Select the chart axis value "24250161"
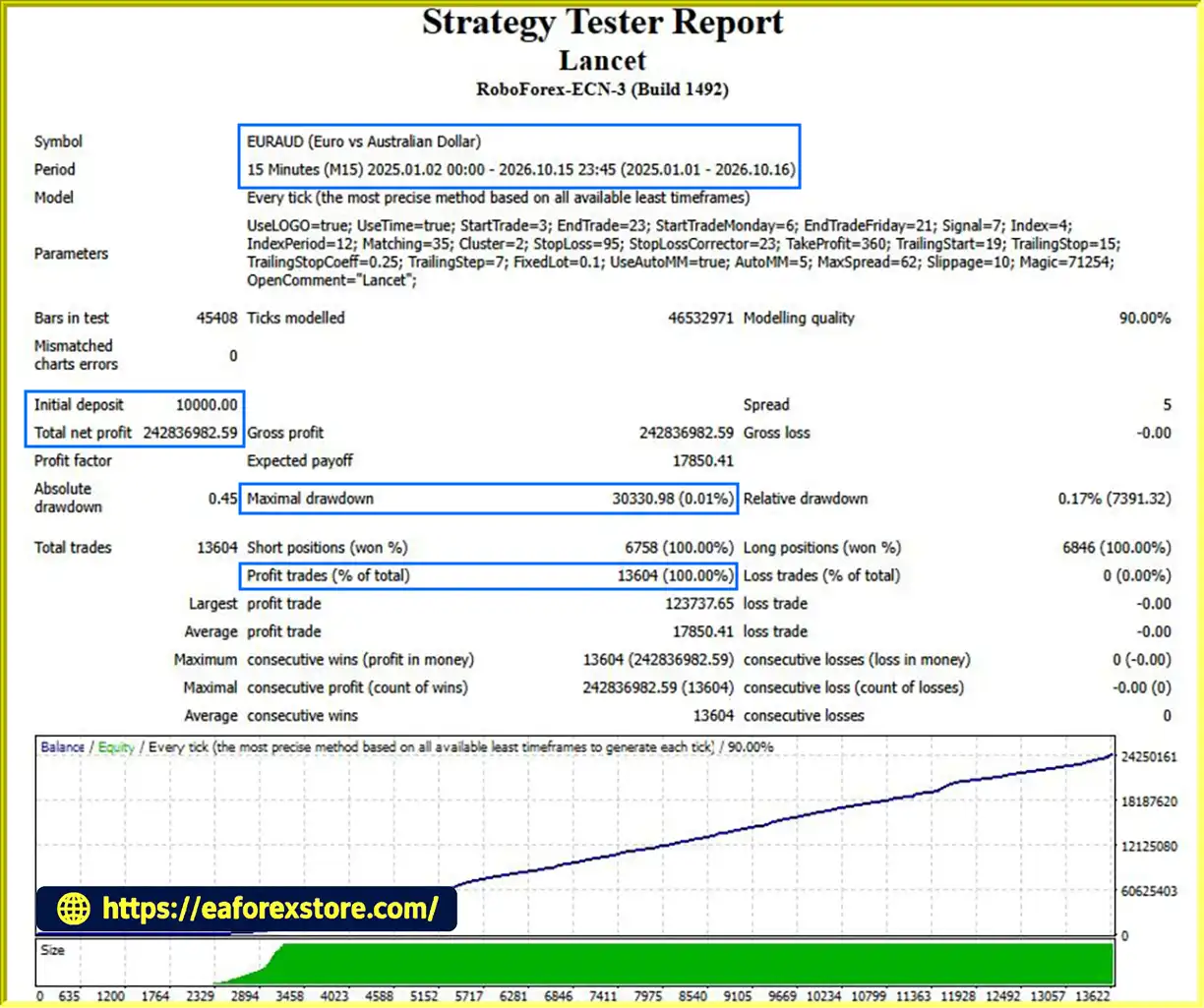1204x1008 pixels. click(1149, 757)
